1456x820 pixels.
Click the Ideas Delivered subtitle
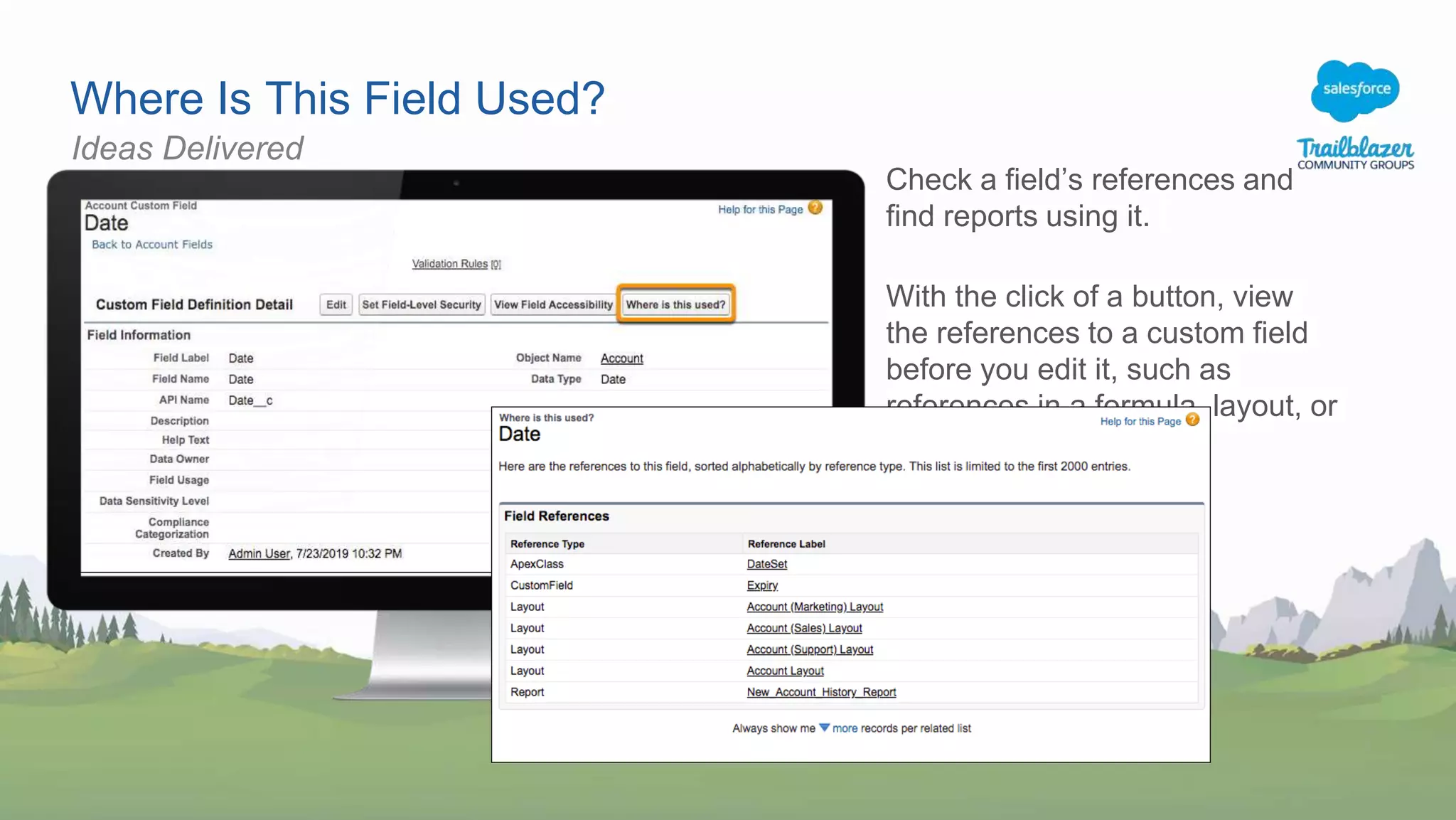tap(188, 148)
